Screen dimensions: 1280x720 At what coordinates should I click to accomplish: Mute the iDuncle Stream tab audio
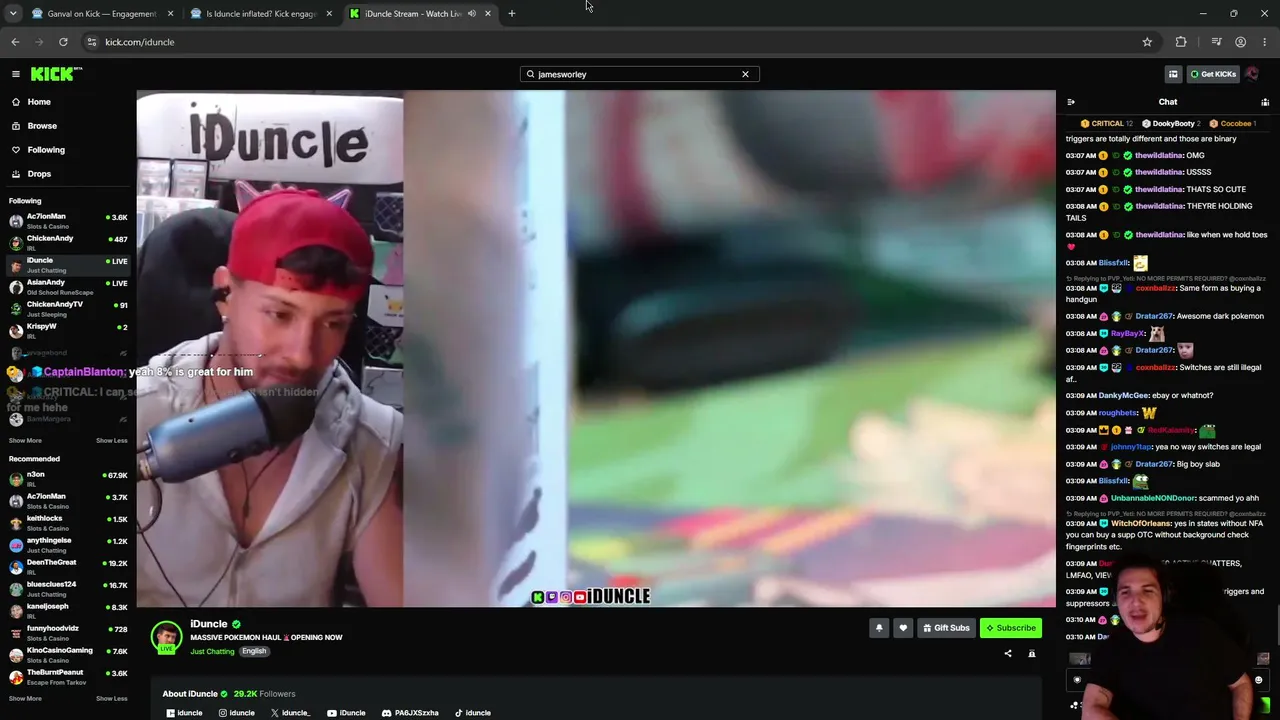coord(472,14)
